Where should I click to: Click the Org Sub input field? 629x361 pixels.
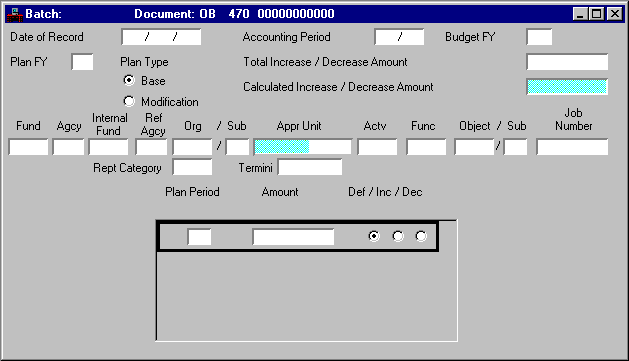pyautogui.click(x=237, y=147)
